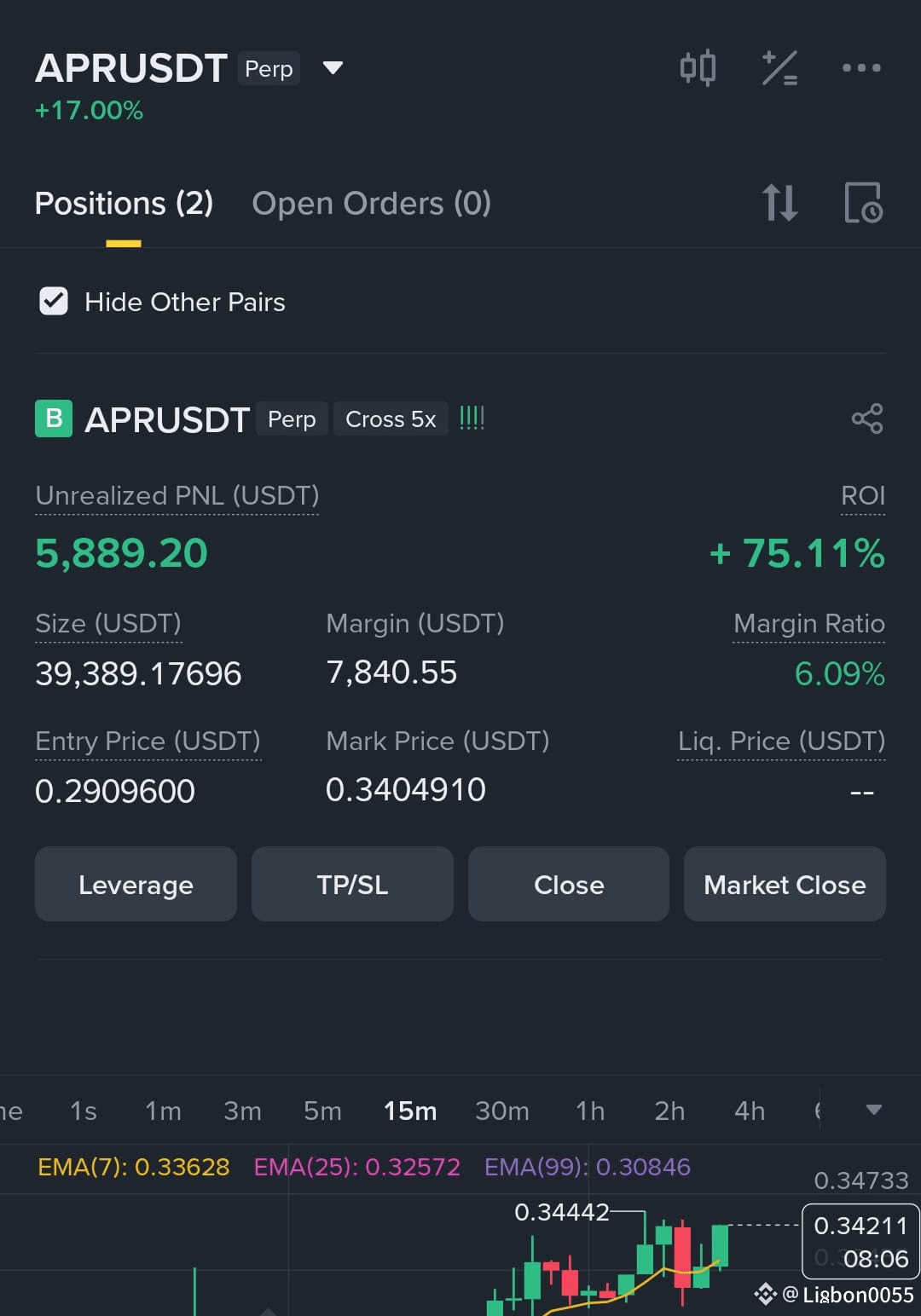Tap the green ADL bars indicator
The width and height of the screenshot is (921, 1316).
click(x=472, y=418)
